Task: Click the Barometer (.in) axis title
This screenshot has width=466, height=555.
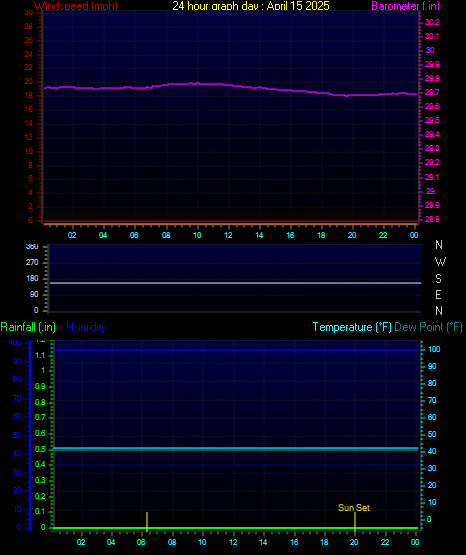Action: pyautogui.click(x=405, y=6)
